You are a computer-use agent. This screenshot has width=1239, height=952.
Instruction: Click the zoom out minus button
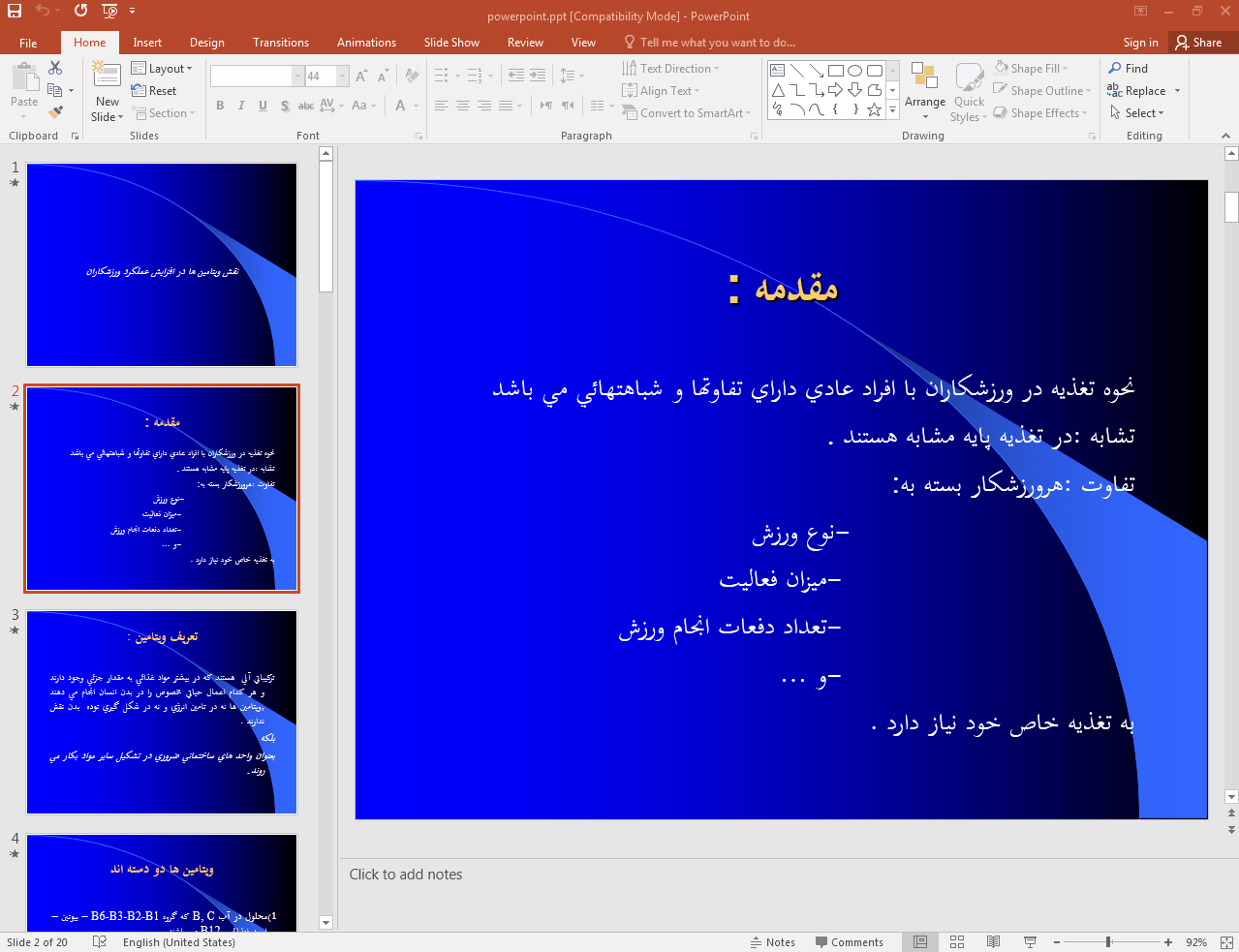click(1057, 941)
